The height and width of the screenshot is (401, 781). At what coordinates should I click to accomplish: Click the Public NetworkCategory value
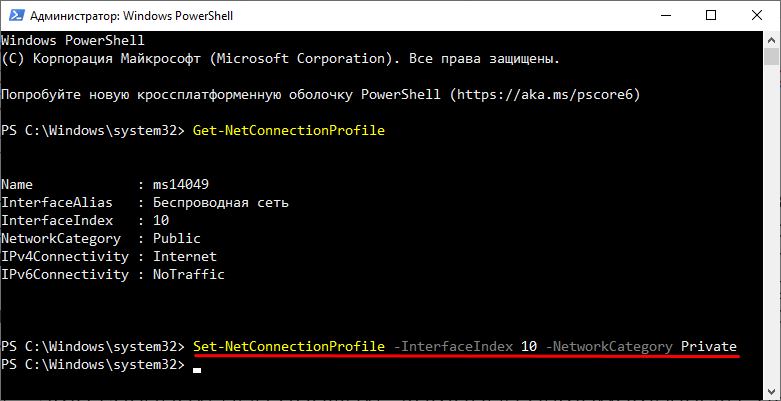pos(177,239)
